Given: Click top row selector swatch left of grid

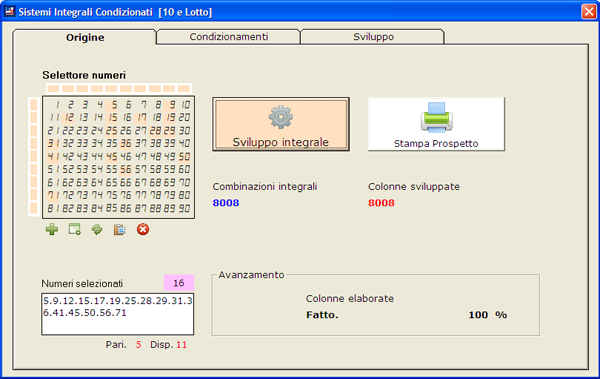Looking at the screenshot, I should pos(34,105).
